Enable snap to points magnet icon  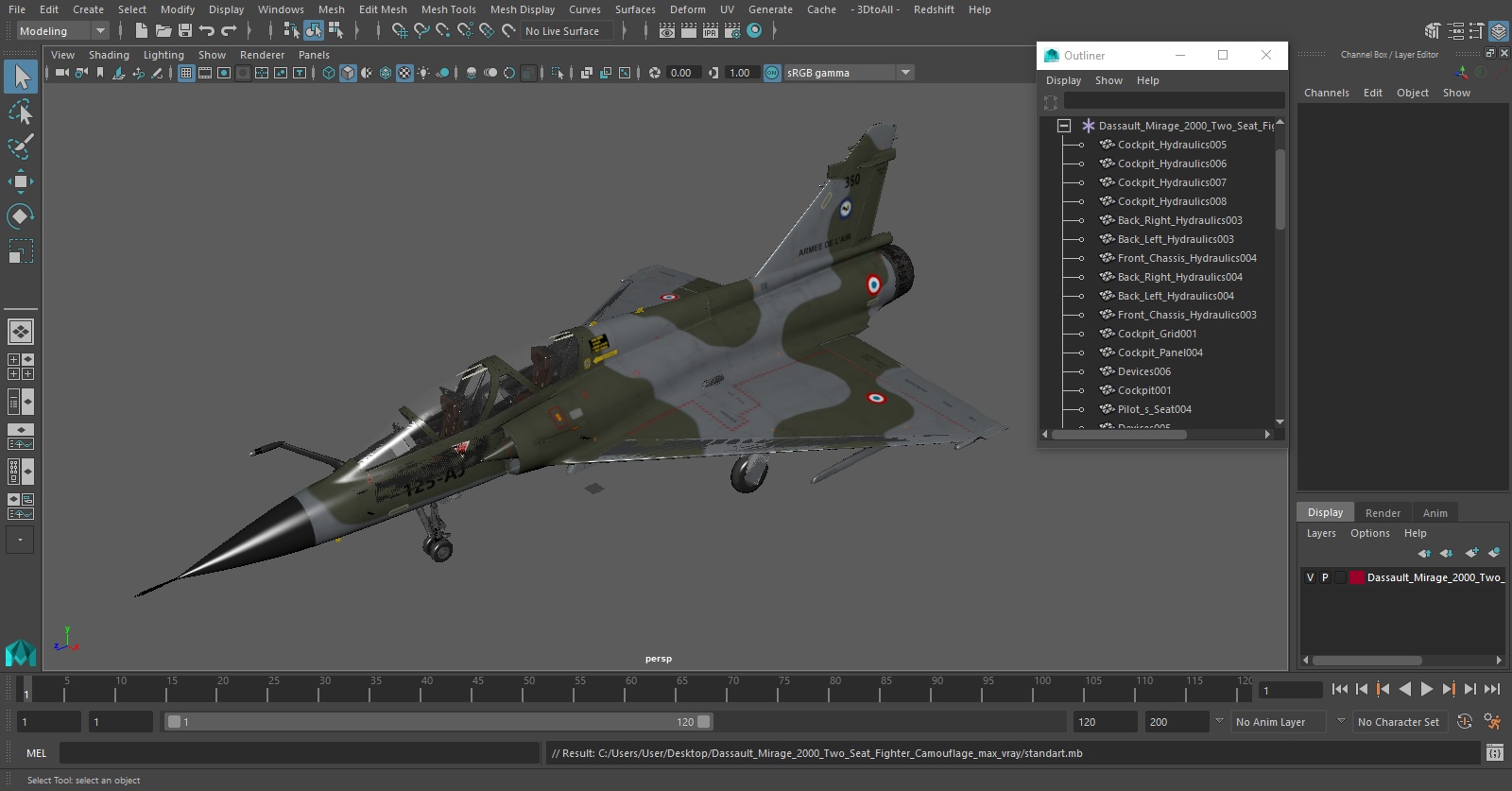pyautogui.click(x=443, y=31)
